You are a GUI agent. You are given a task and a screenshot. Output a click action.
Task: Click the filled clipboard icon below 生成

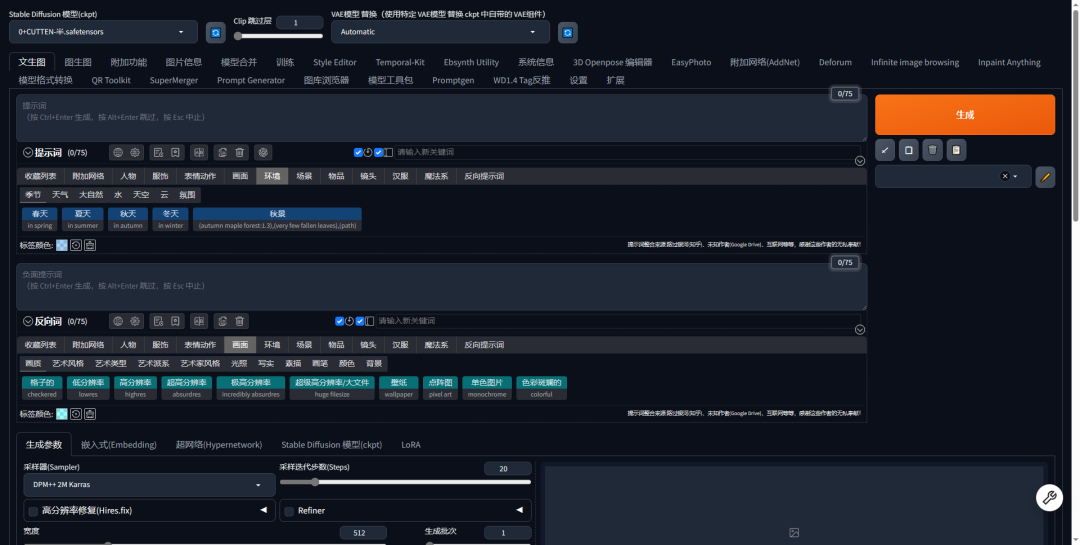tap(956, 150)
